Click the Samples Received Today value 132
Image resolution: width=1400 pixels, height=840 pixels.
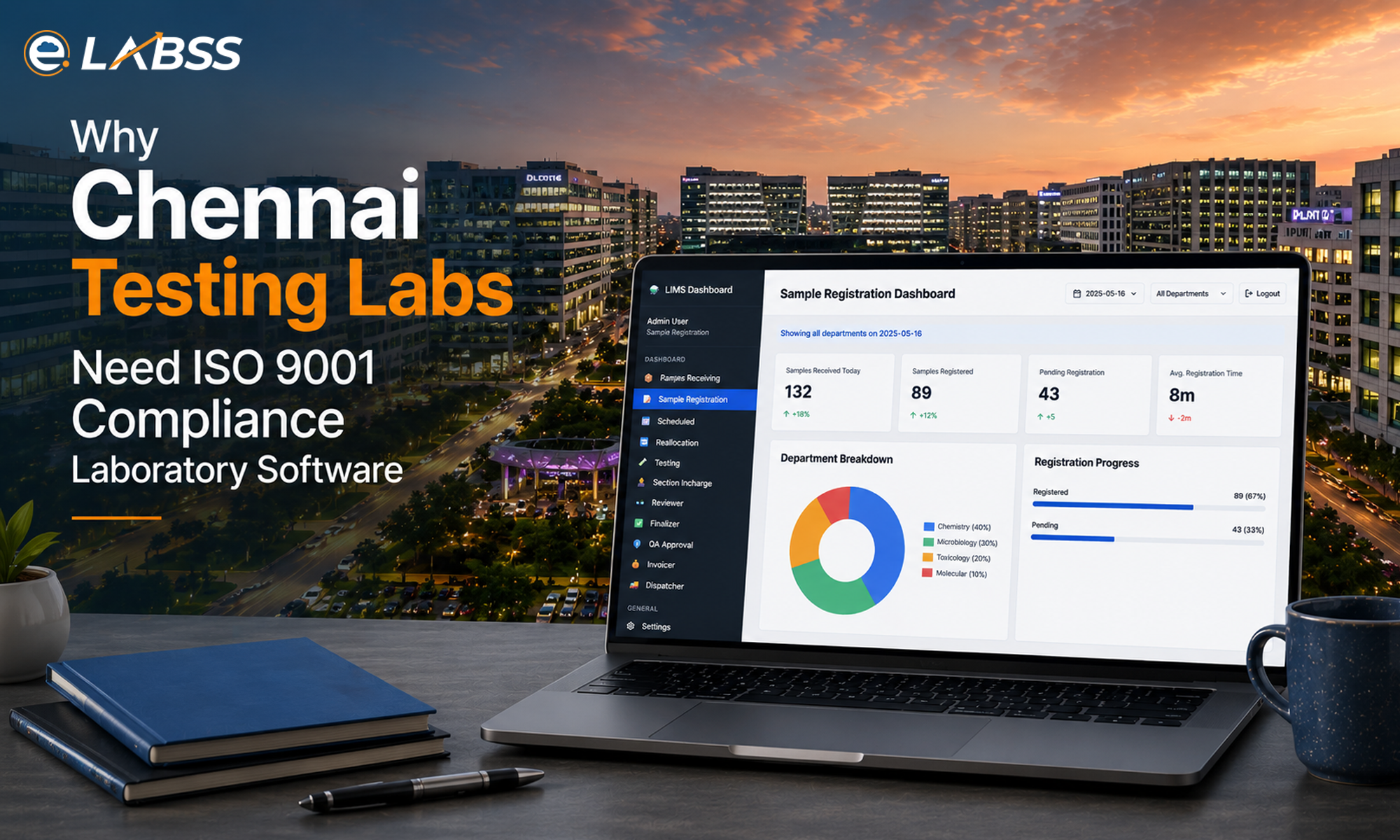click(x=798, y=392)
